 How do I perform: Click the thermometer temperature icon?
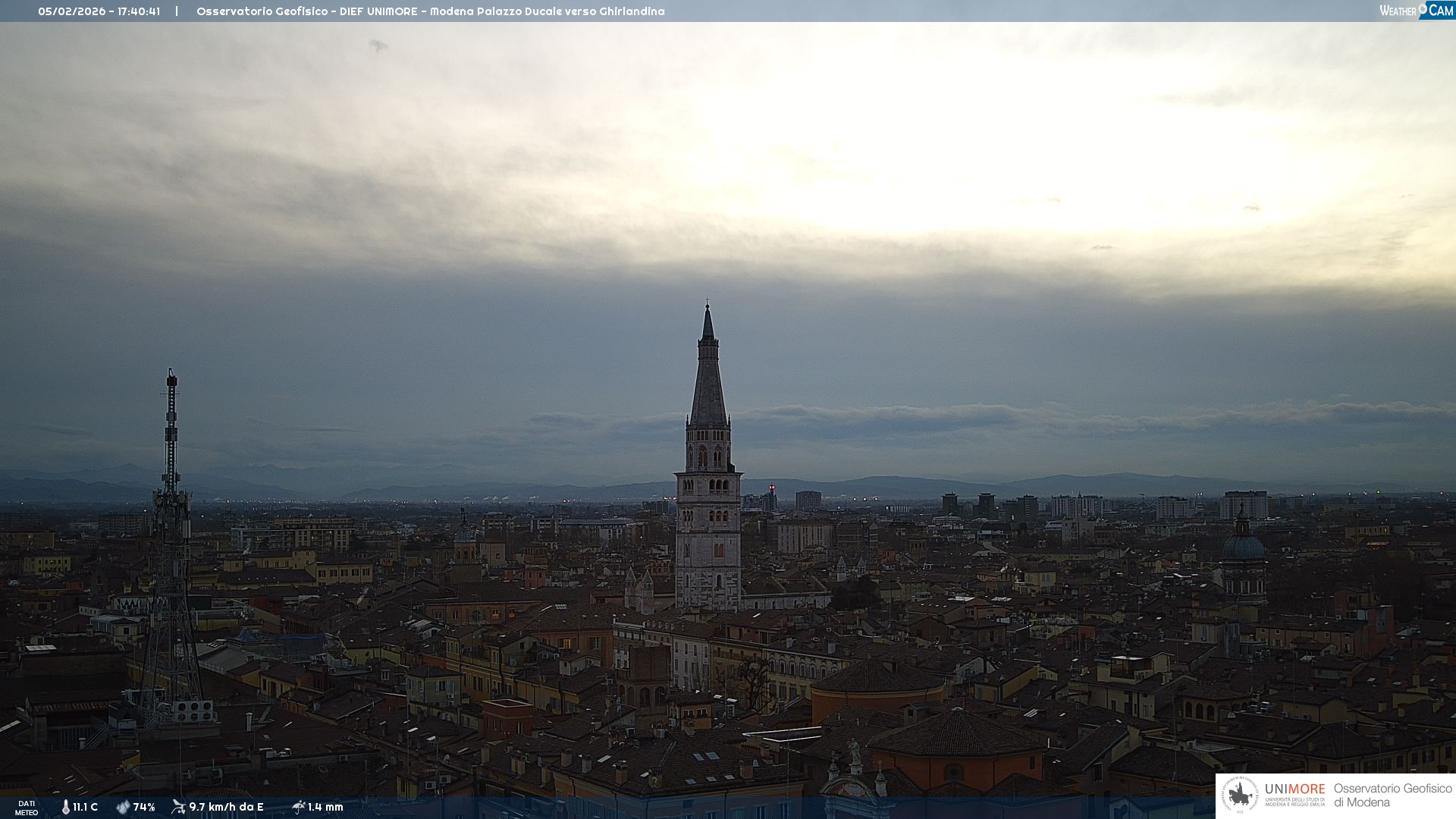click(x=65, y=808)
